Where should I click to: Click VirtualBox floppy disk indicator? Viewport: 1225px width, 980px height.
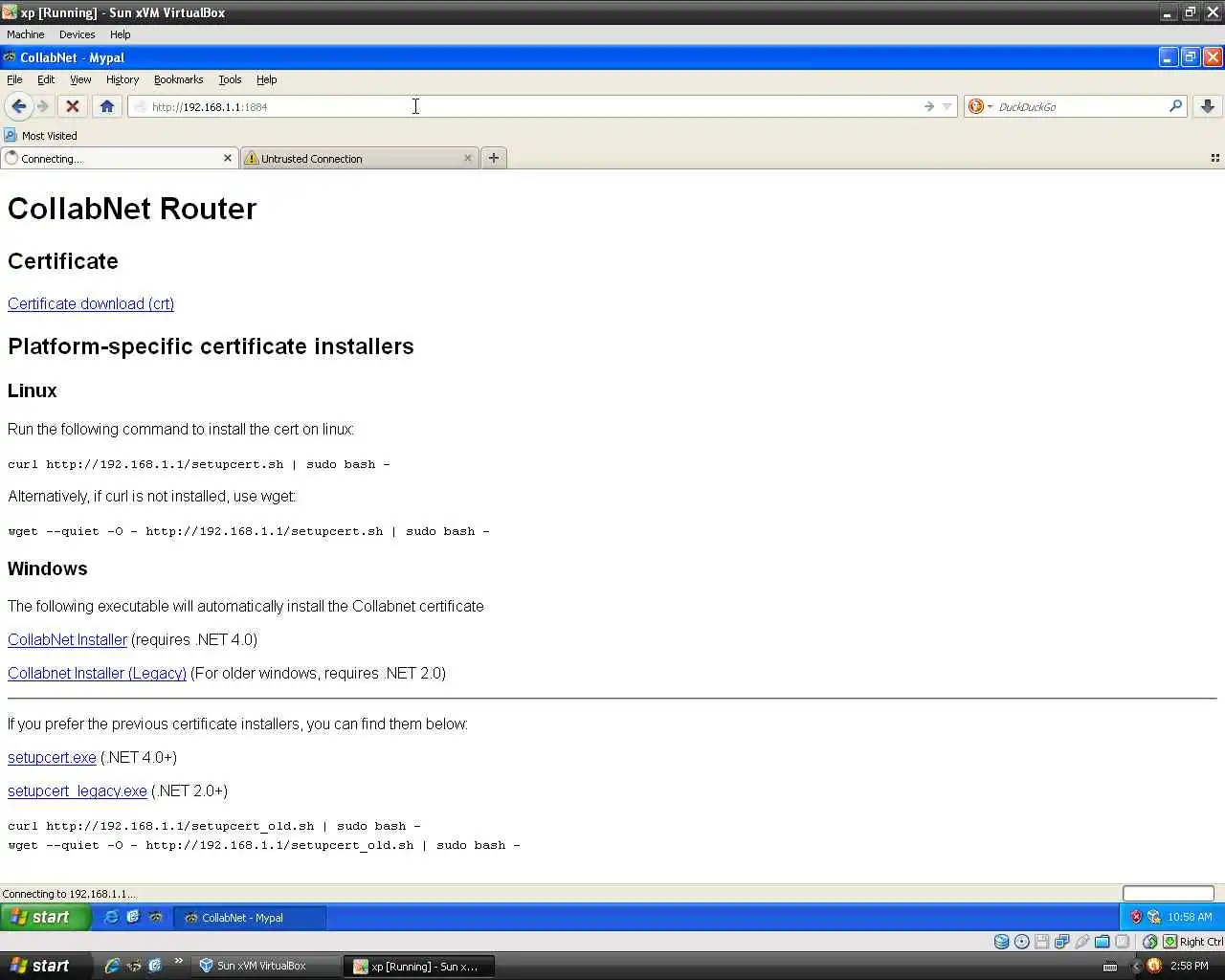click(x=1042, y=942)
